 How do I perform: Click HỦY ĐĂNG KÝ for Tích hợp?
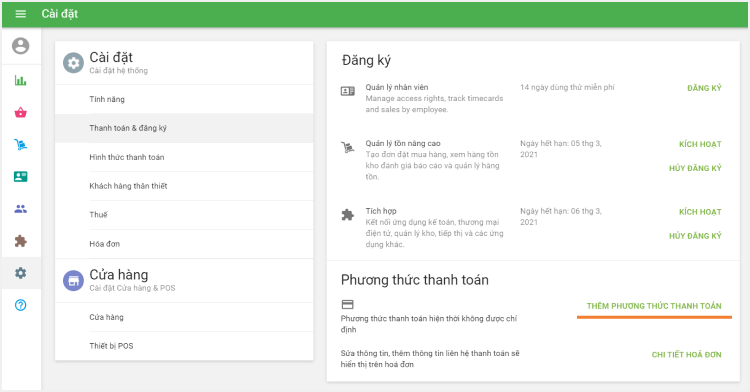coord(695,236)
